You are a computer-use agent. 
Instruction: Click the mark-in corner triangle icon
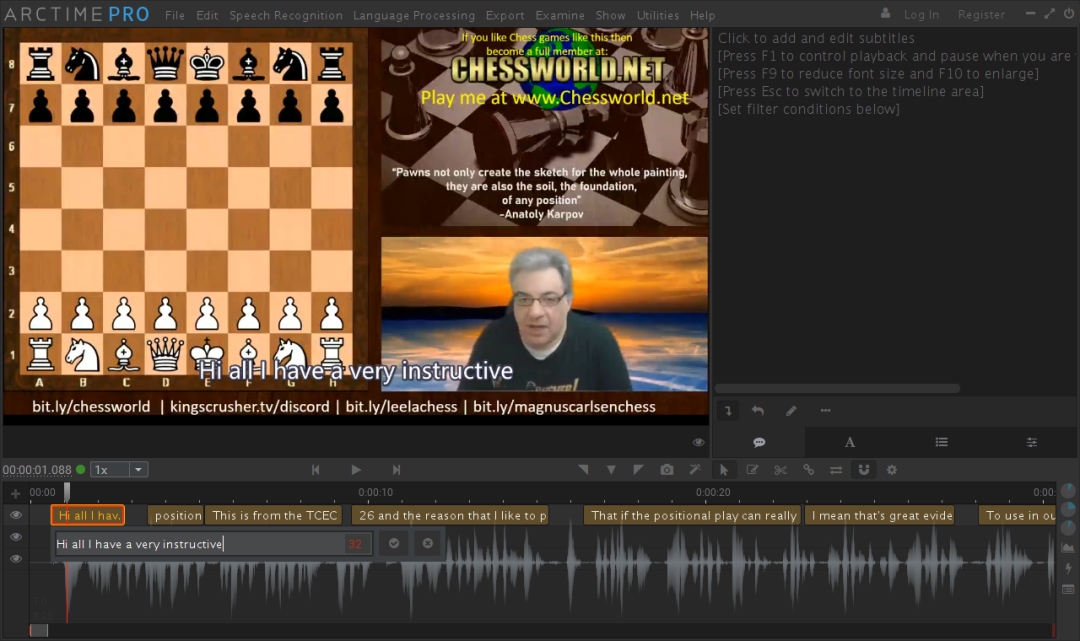pyautogui.click(x=583, y=470)
